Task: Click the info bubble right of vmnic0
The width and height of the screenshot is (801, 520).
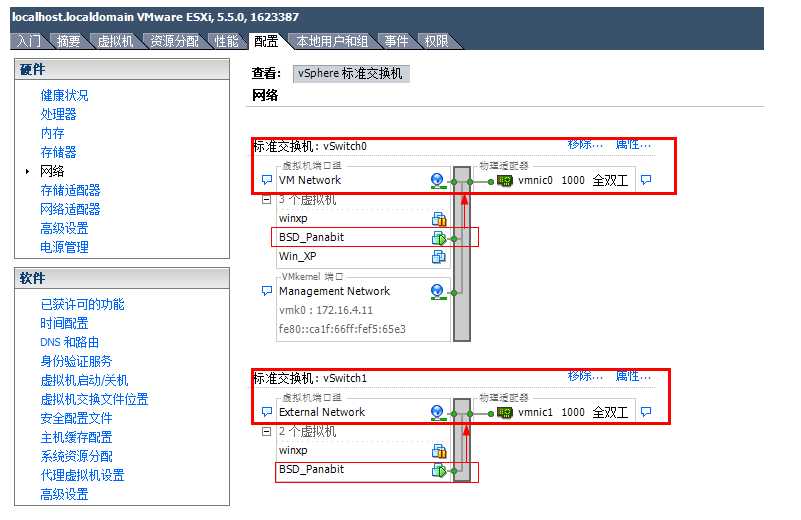Action: point(646,180)
